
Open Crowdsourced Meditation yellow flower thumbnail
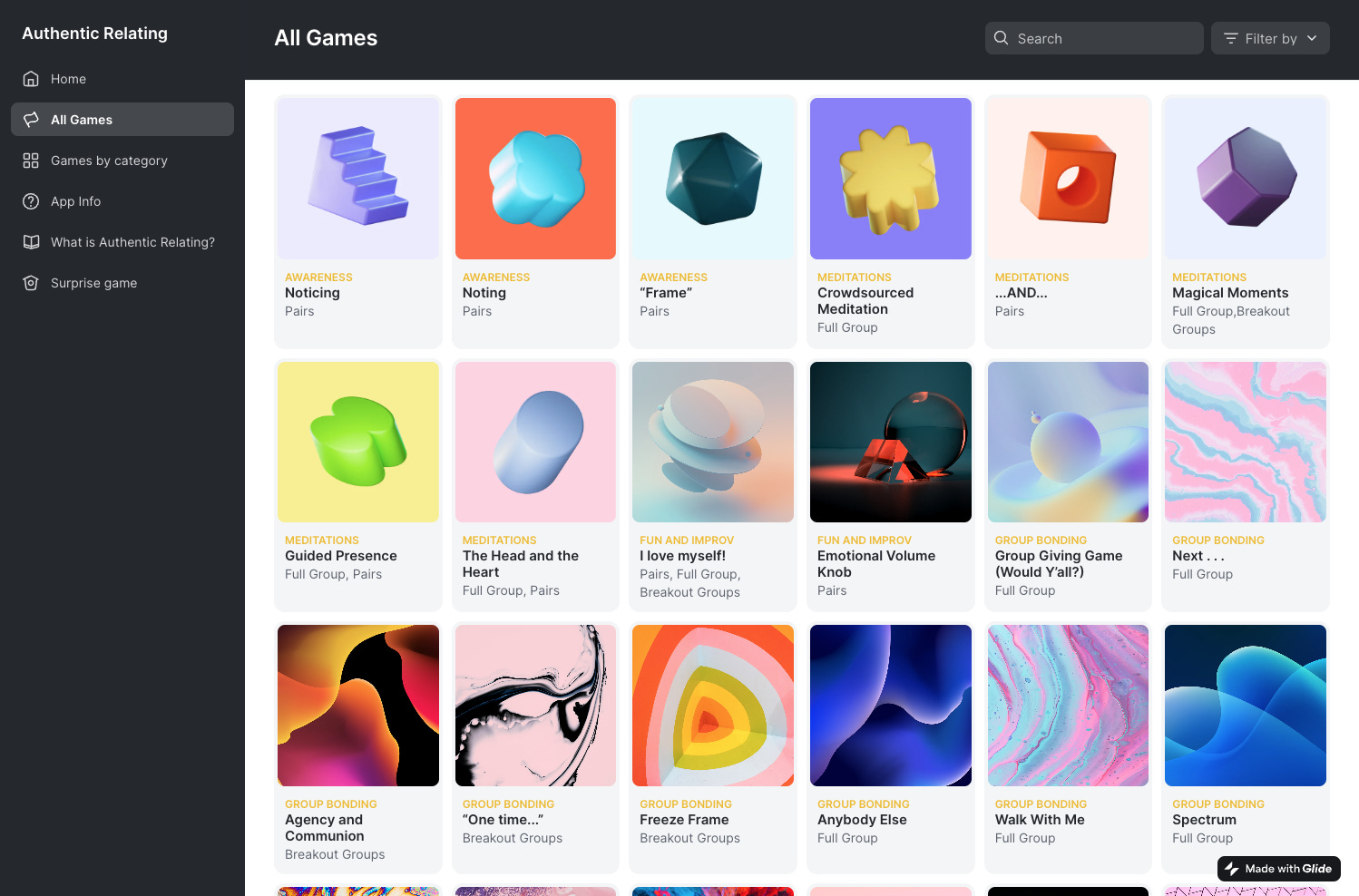coord(891,179)
